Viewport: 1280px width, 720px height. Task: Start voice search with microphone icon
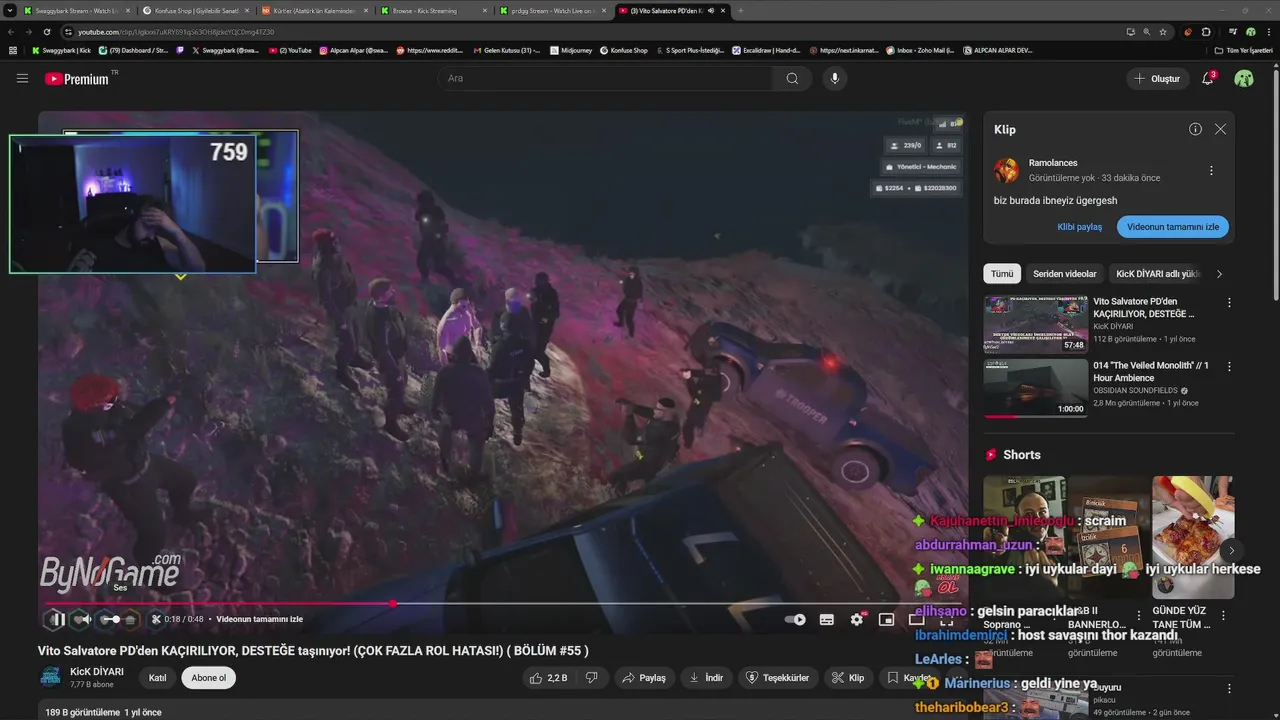(834, 78)
